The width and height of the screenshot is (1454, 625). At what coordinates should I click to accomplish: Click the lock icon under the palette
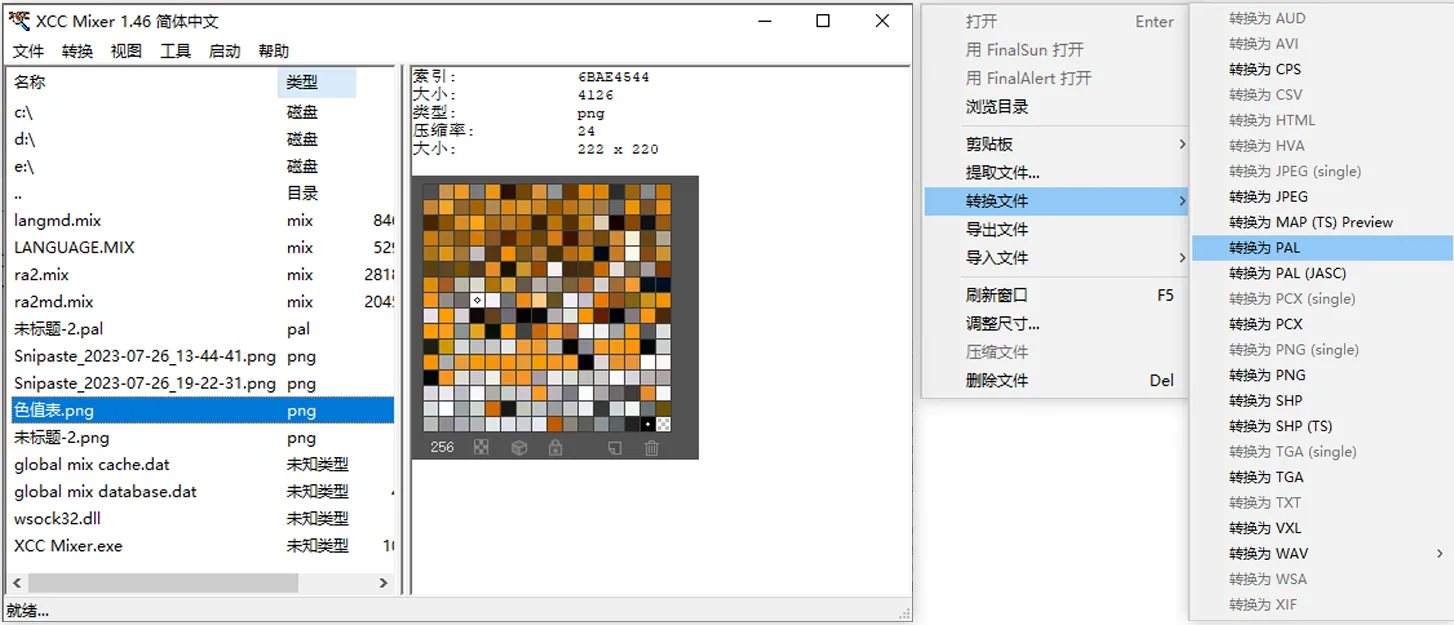coord(555,448)
